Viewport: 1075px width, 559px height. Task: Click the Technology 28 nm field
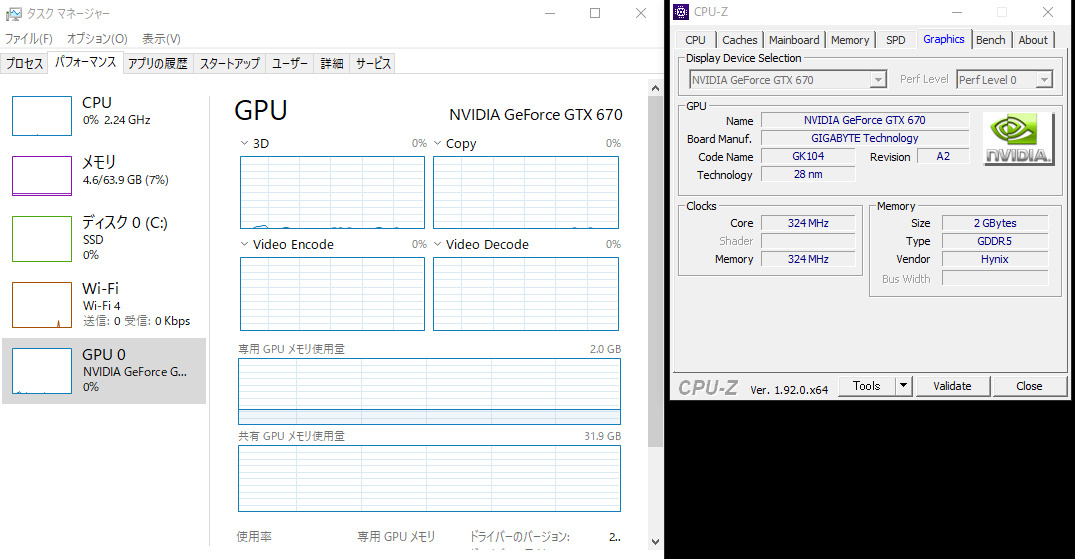[808, 174]
